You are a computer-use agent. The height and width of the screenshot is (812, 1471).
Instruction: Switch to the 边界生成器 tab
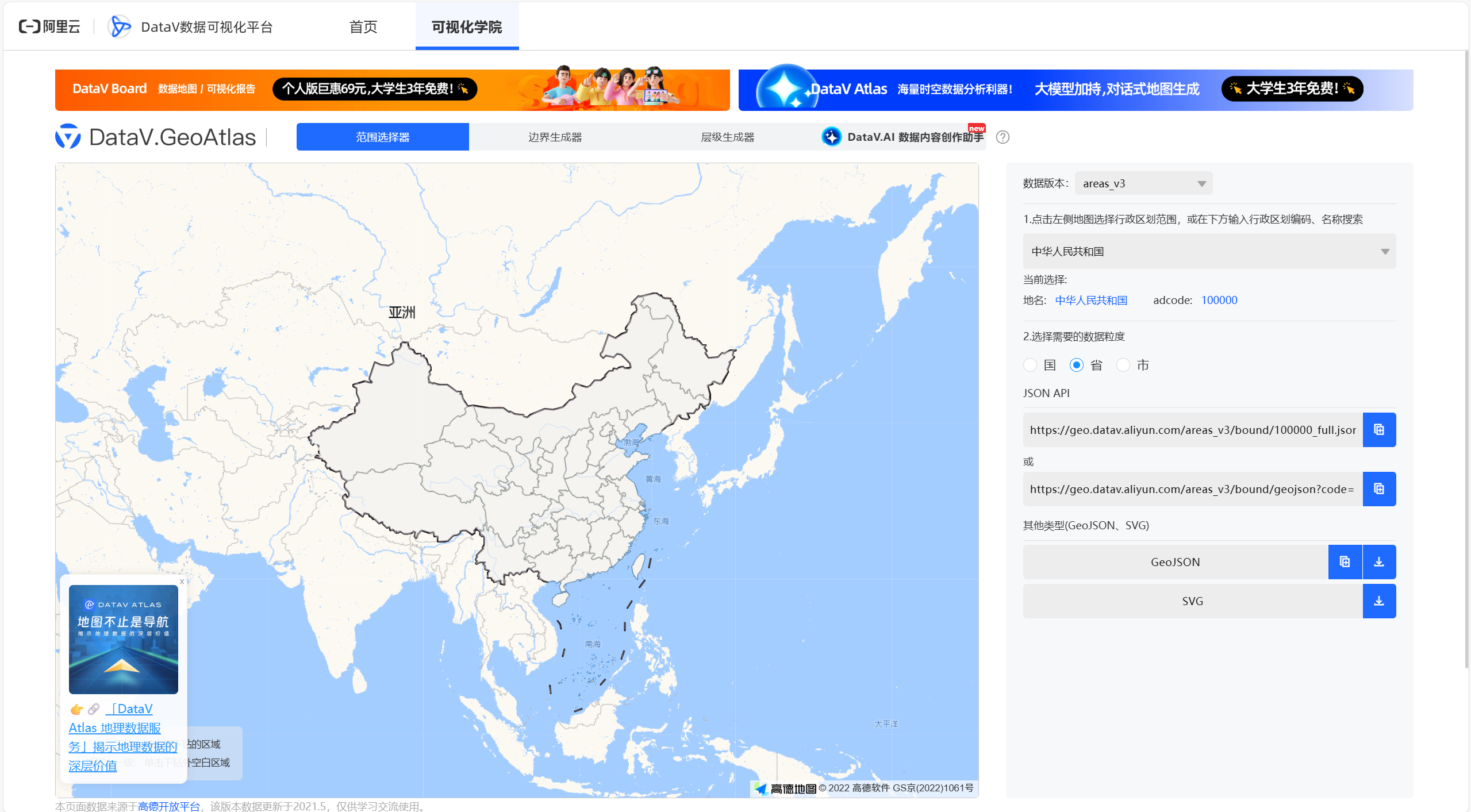[x=555, y=137]
